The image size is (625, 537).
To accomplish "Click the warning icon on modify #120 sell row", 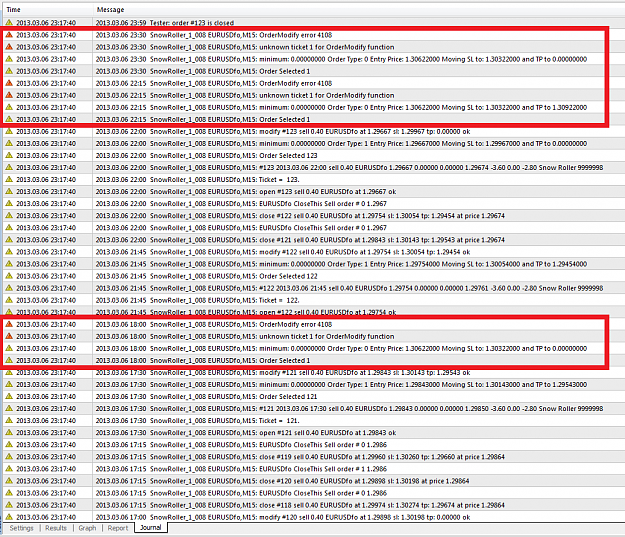I will [9, 517].
